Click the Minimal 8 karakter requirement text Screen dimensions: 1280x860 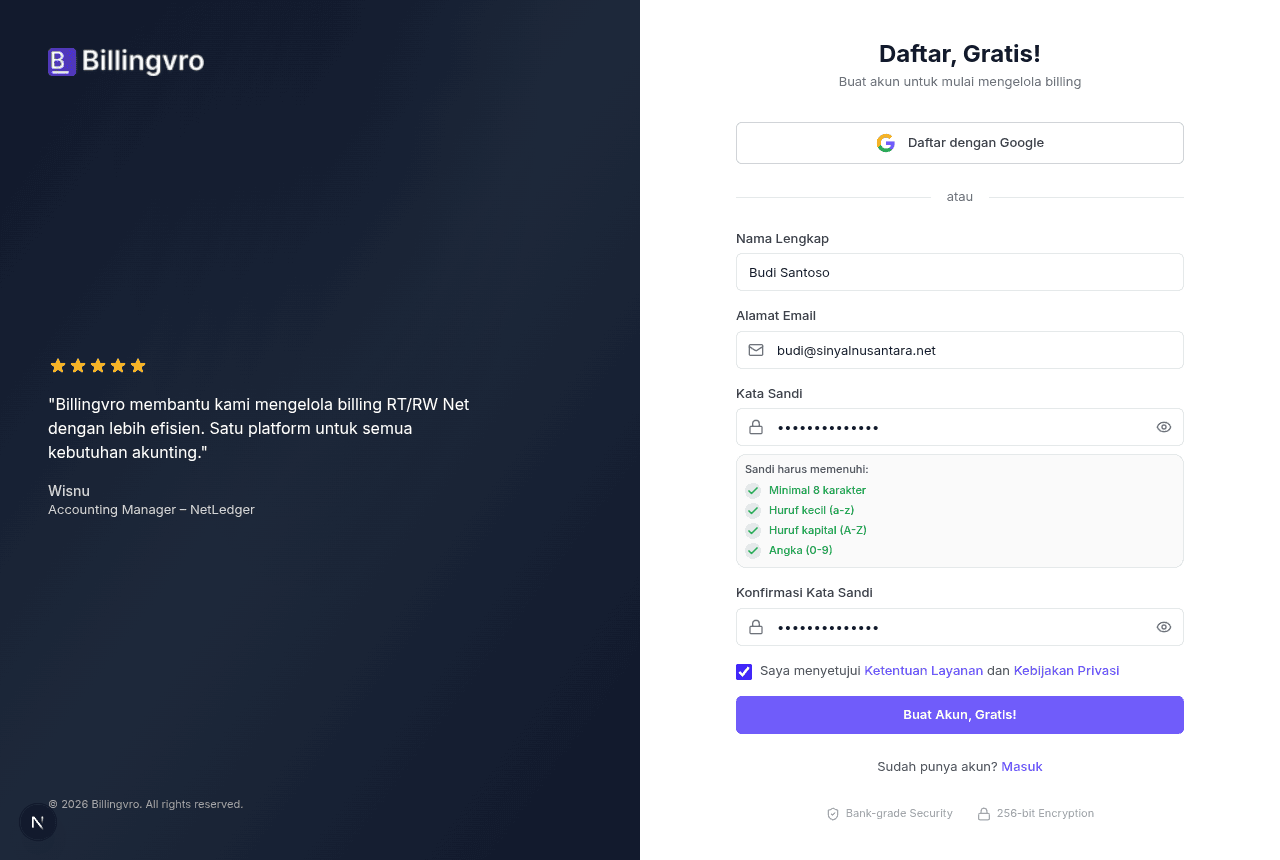(x=817, y=491)
